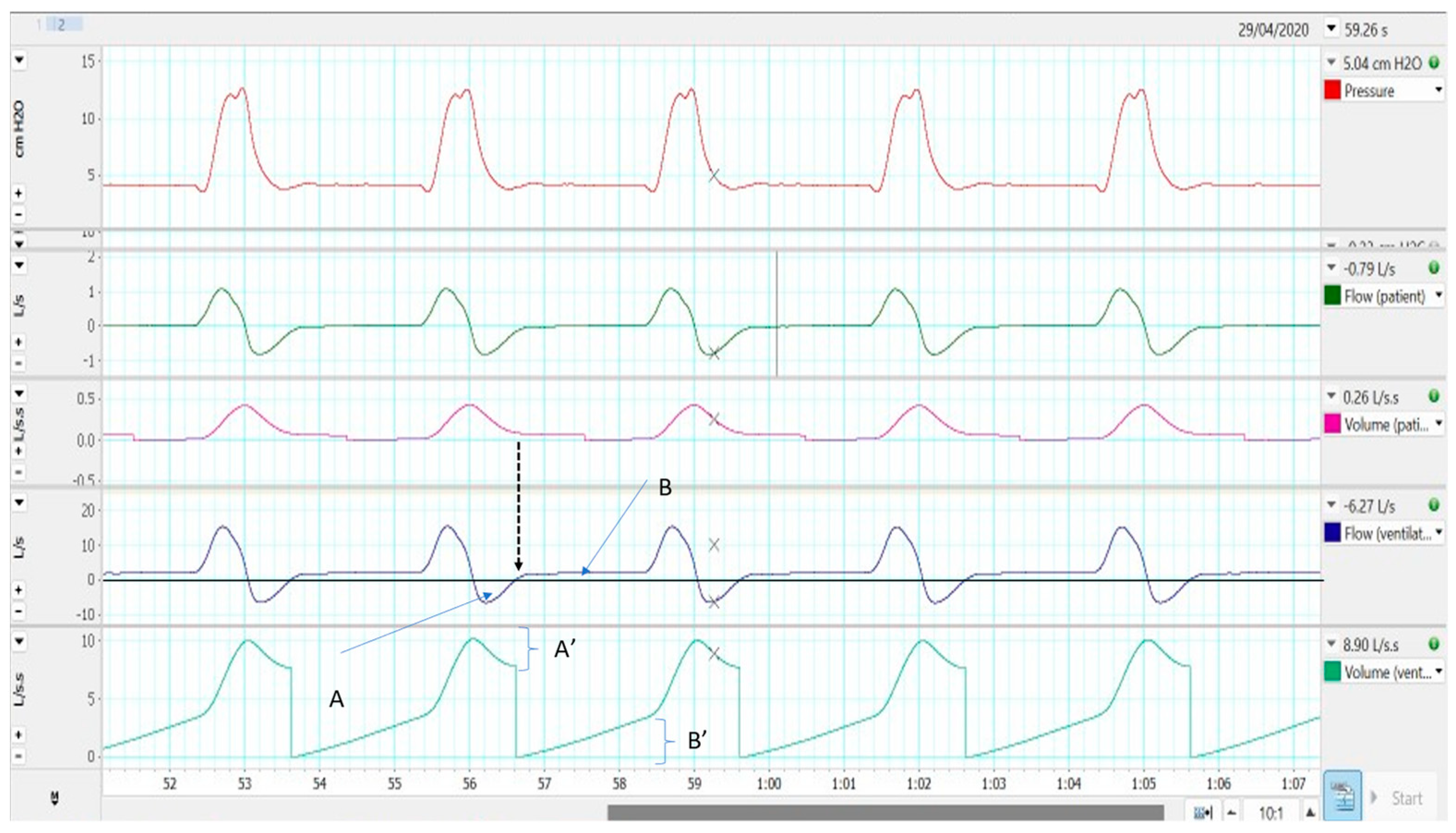
Task: Click minus button on Flow (ventilator) axis
Action: (x=18, y=611)
